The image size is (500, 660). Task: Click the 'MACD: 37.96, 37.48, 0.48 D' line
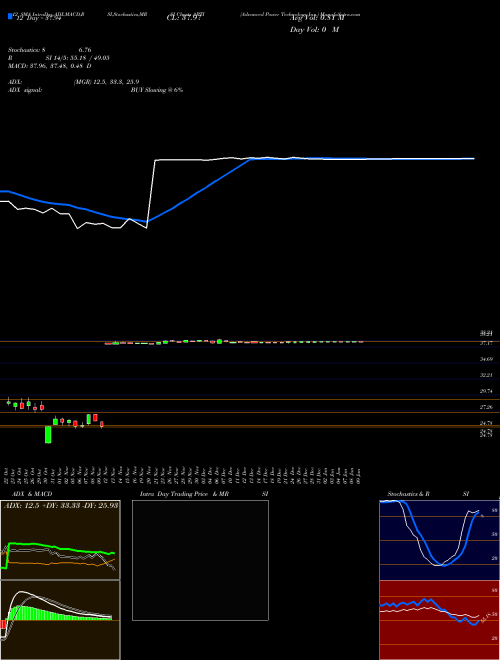[49, 66]
